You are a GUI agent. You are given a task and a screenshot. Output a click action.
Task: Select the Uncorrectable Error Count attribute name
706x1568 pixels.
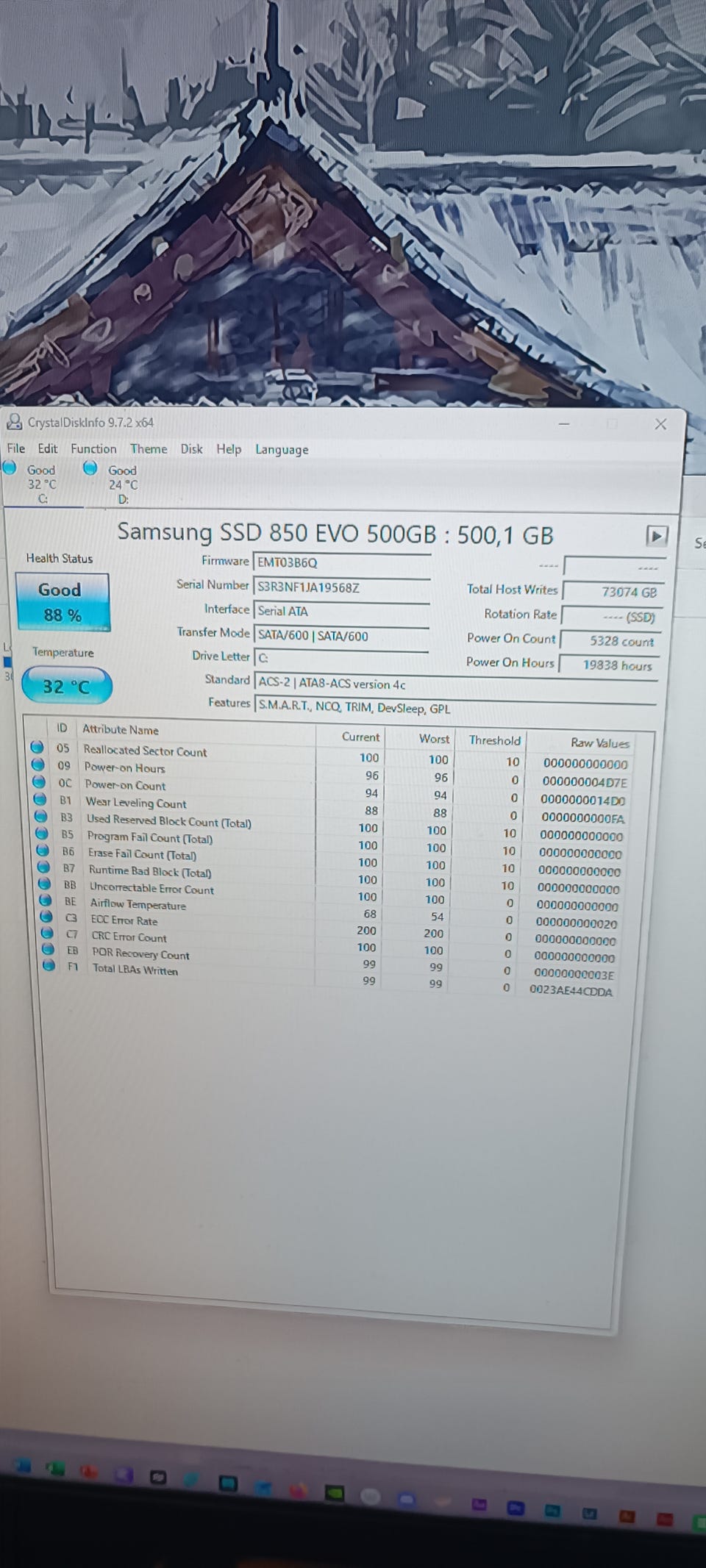click(x=152, y=888)
